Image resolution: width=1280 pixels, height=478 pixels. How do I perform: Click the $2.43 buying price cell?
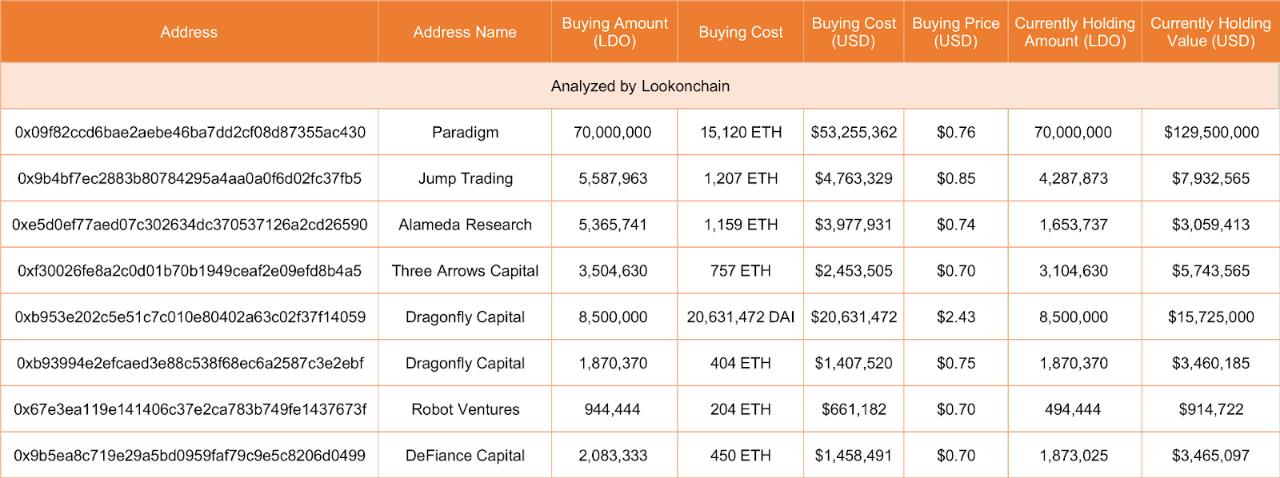click(x=955, y=317)
